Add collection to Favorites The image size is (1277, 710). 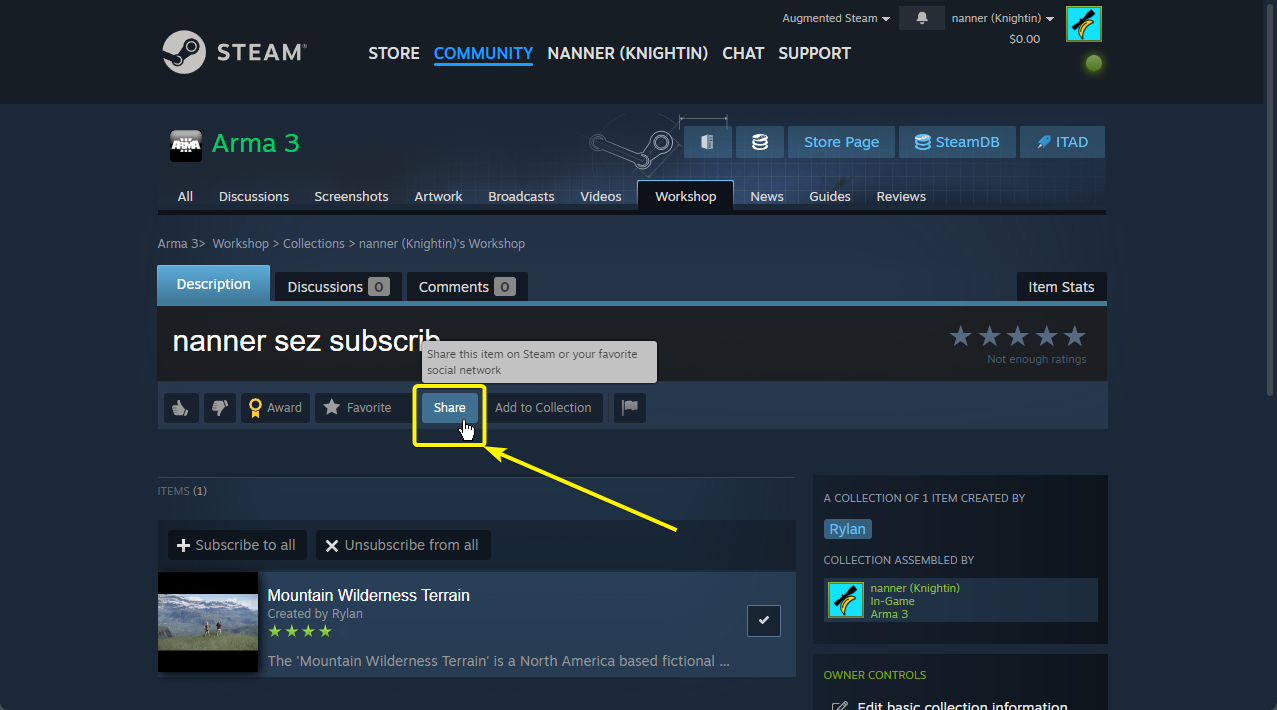point(358,407)
